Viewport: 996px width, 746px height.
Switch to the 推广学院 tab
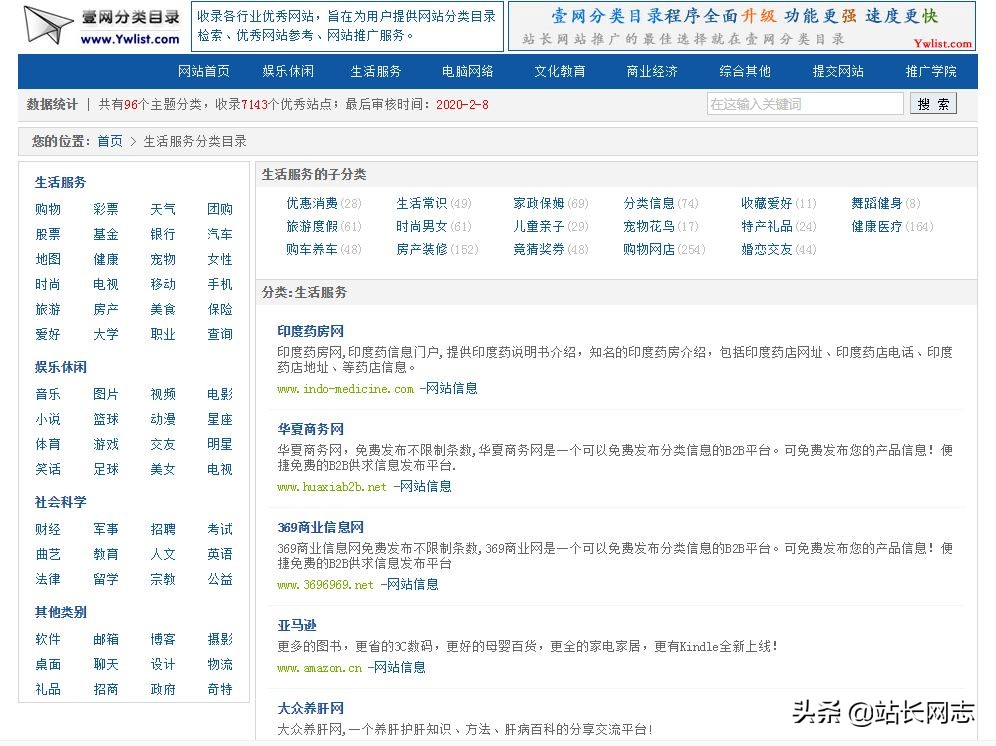coord(931,71)
